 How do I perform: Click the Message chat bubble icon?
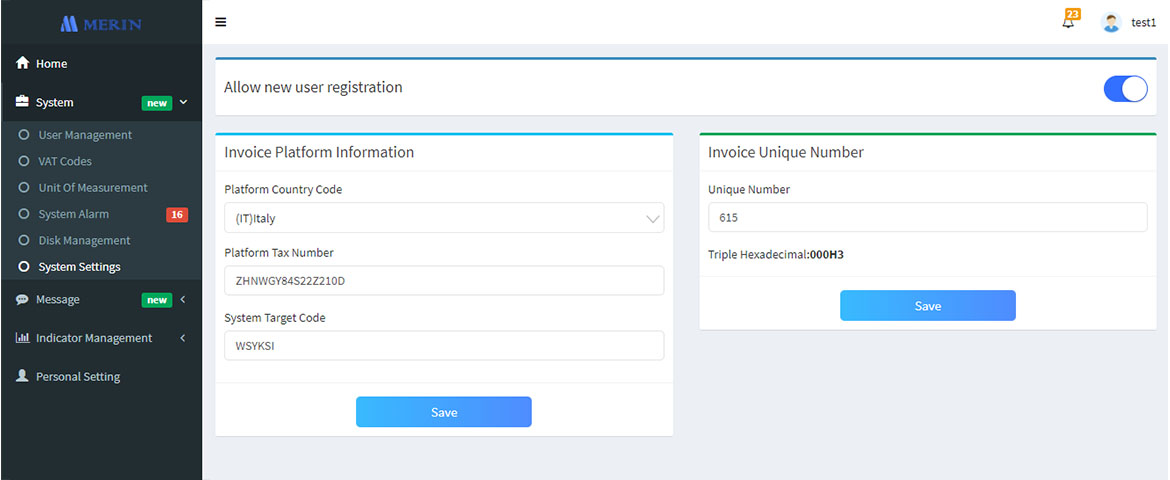22,299
